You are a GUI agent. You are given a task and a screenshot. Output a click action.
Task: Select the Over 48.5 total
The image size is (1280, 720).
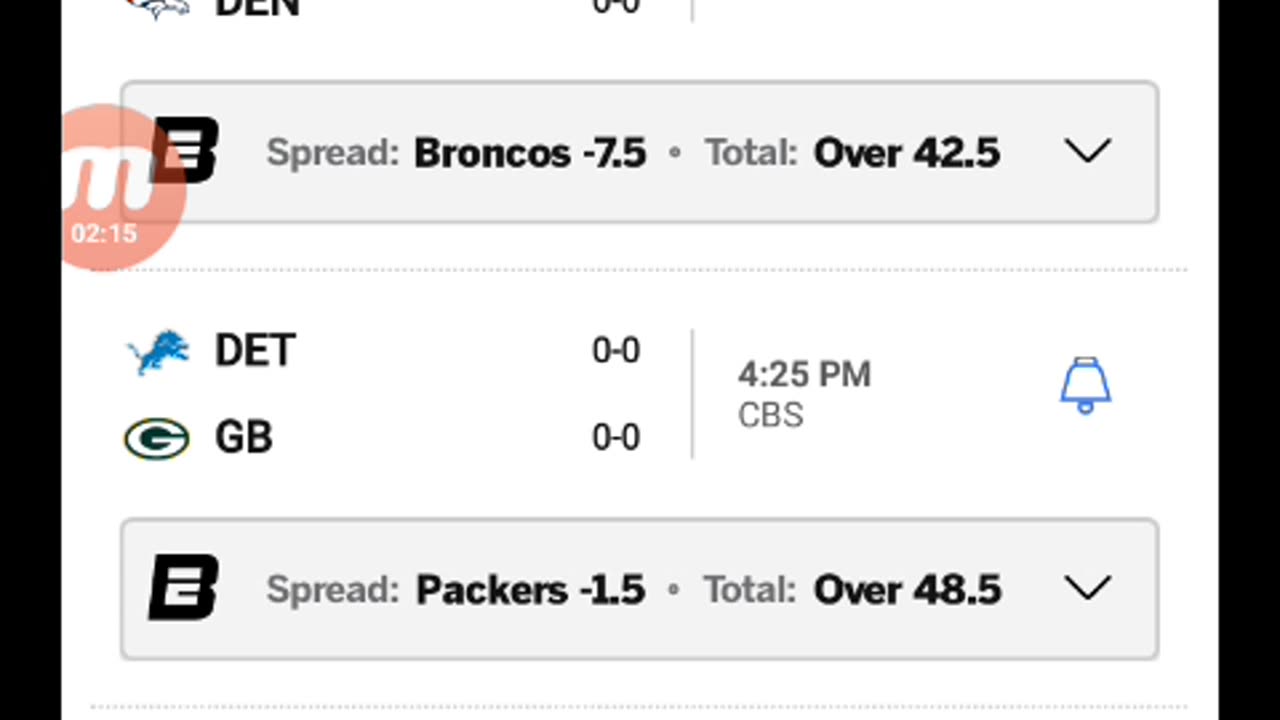pos(907,590)
